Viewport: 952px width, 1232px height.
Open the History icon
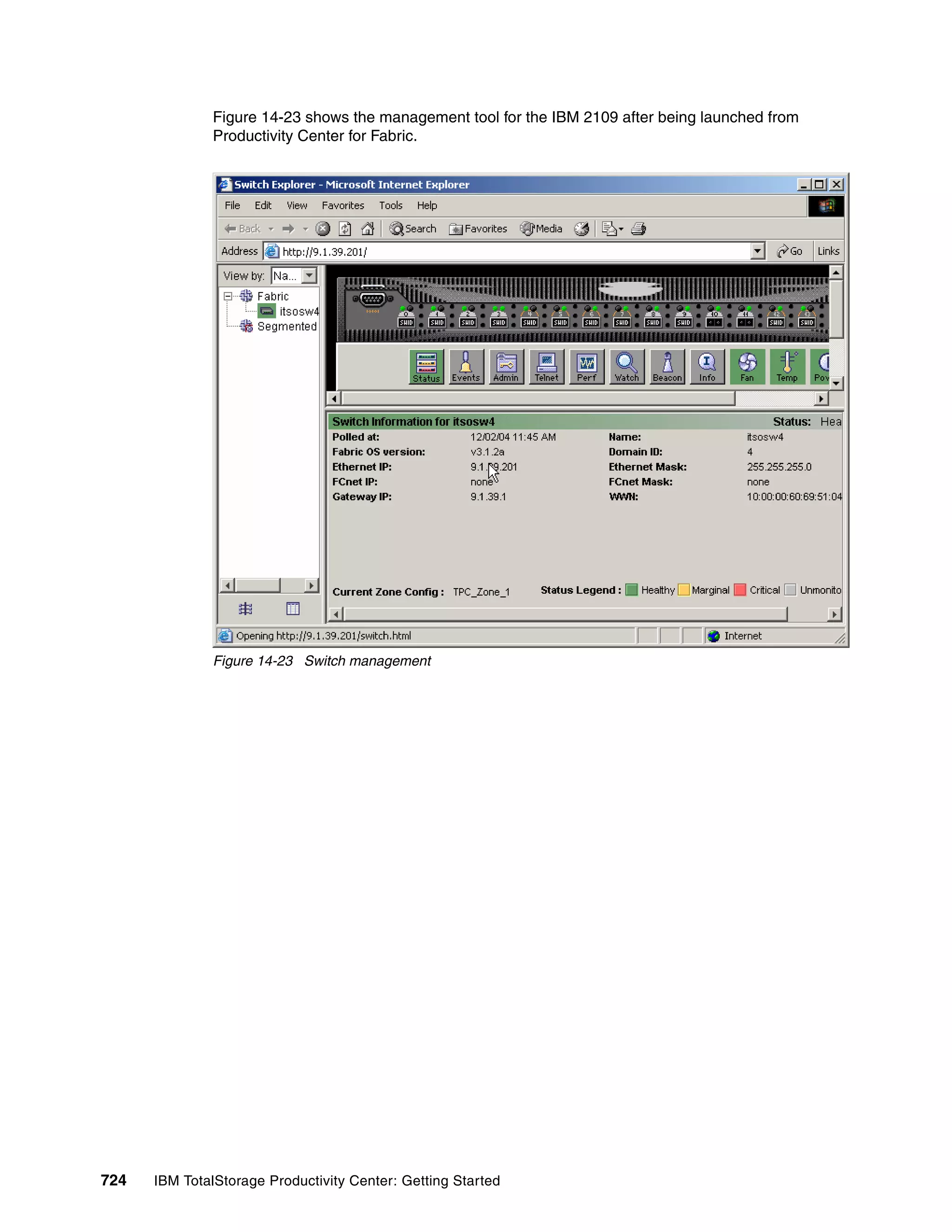click(582, 228)
